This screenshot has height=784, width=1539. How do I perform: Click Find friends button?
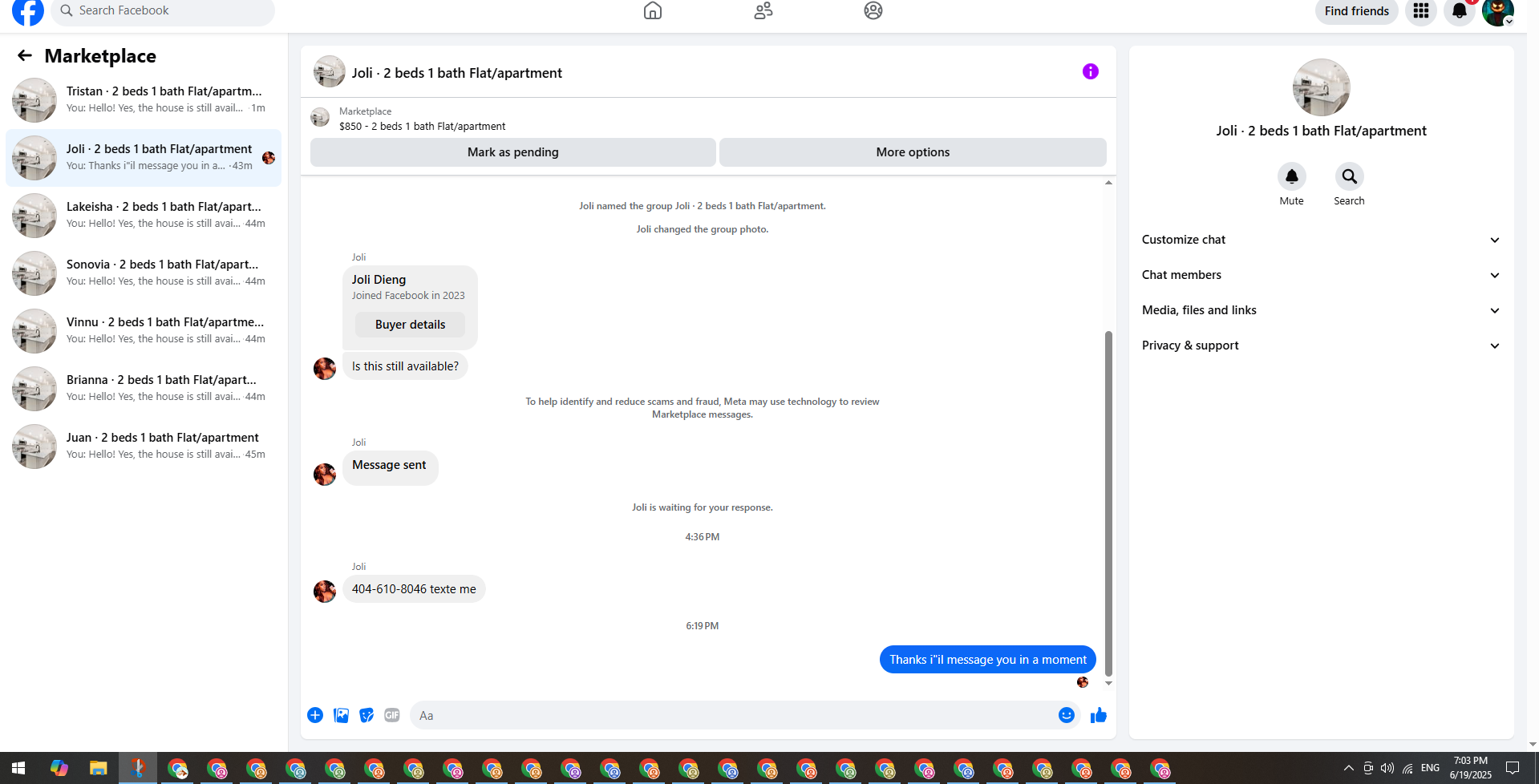point(1357,11)
